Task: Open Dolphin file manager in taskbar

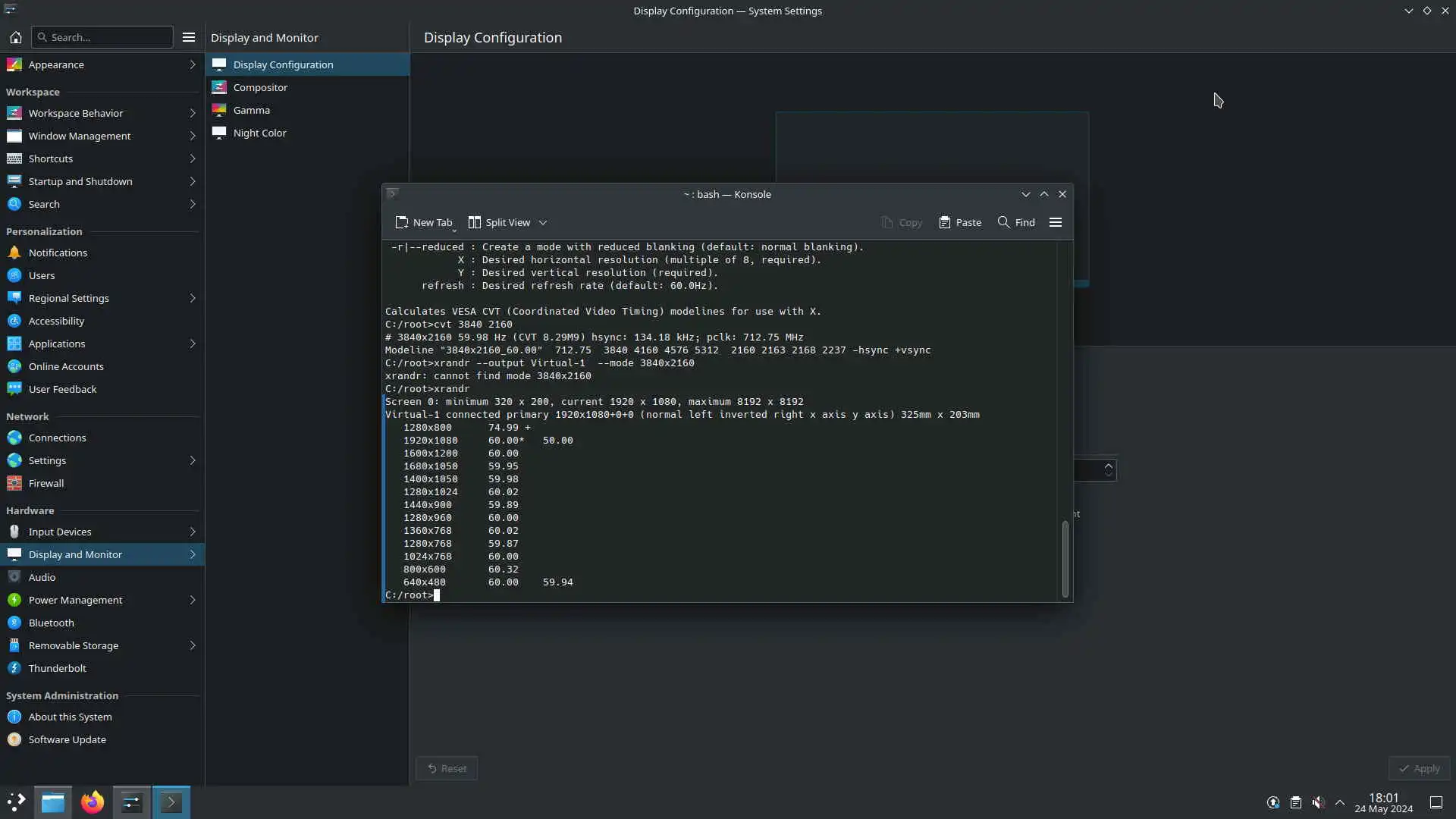Action: click(53, 802)
